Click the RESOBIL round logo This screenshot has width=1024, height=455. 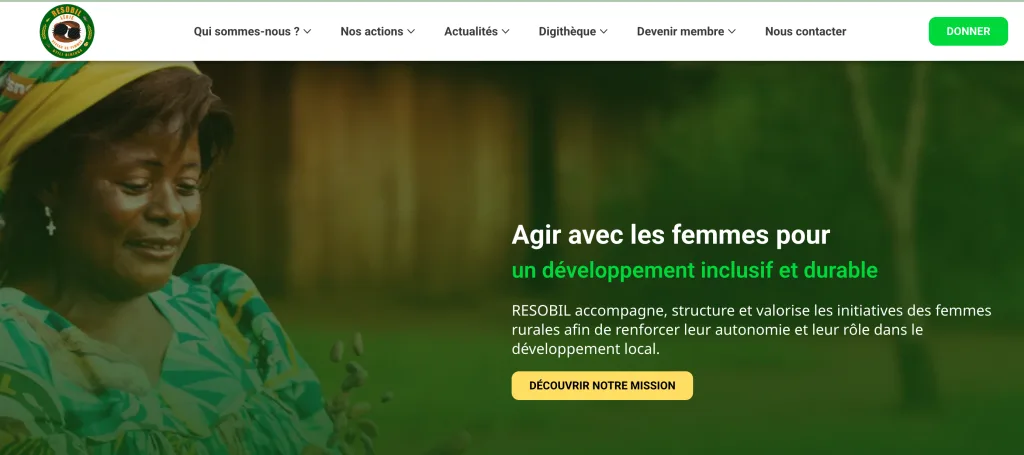point(67,31)
